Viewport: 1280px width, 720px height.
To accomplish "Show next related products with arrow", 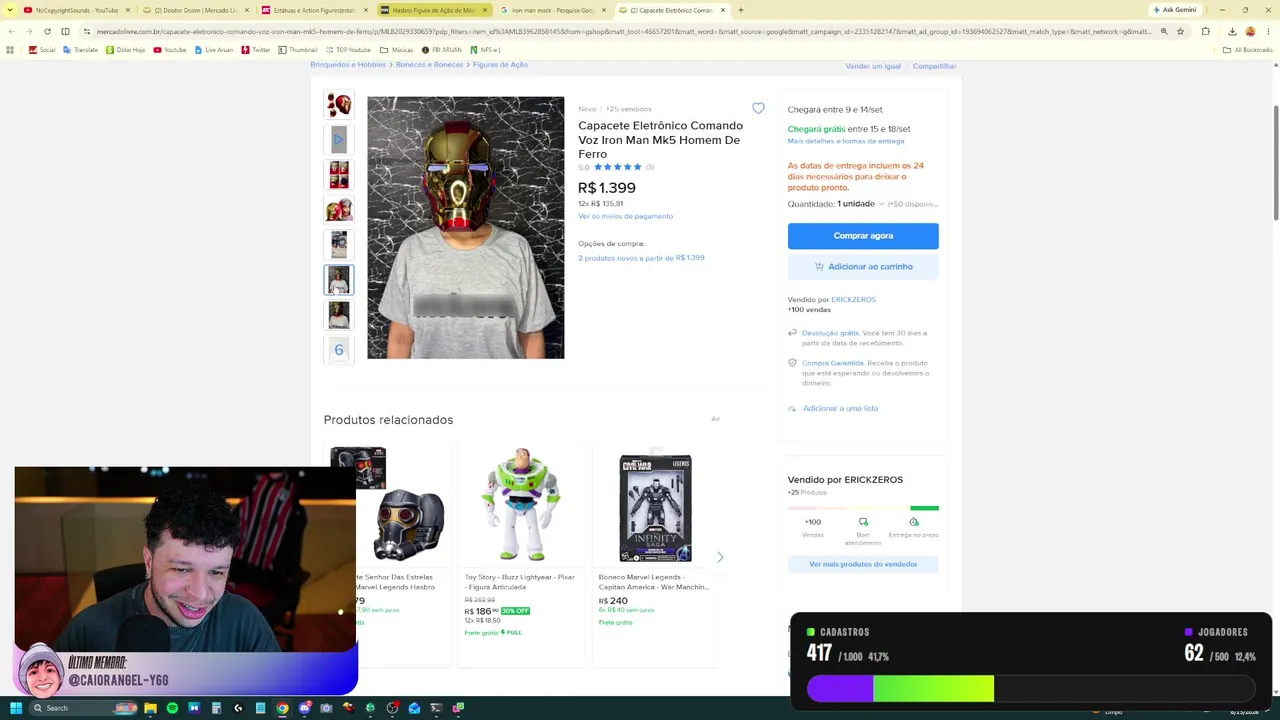I will [720, 557].
